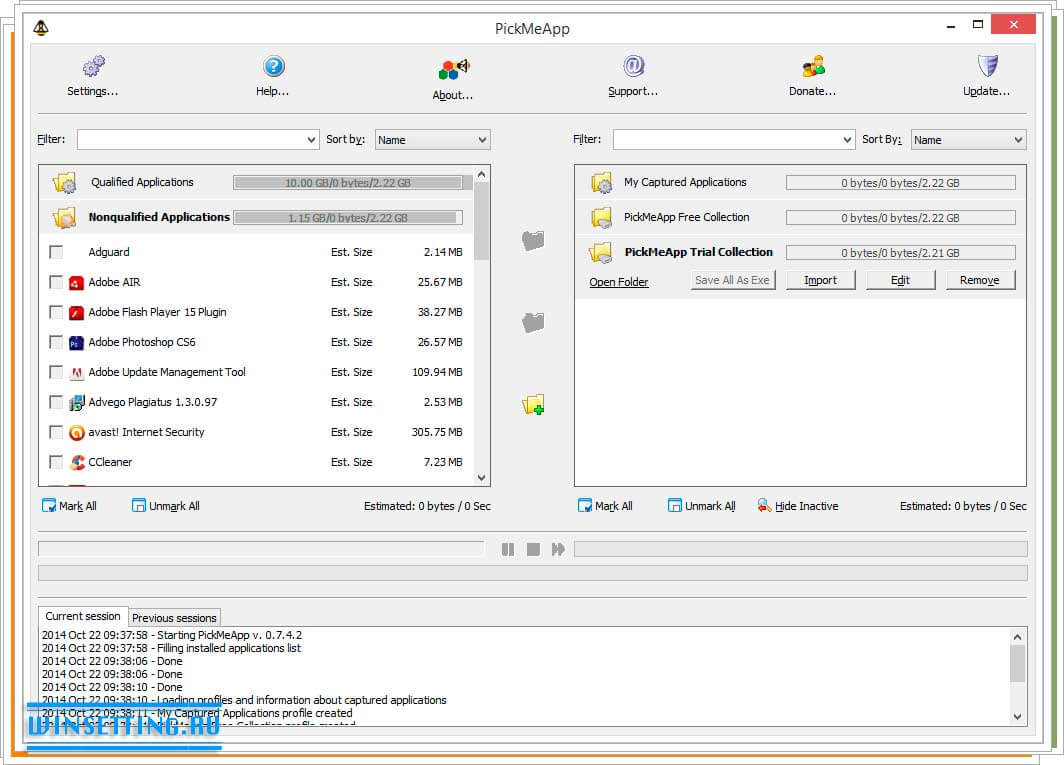The width and height of the screenshot is (1064, 765).
Task: Open Settings from the top toolbar
Action: [93, 68]
